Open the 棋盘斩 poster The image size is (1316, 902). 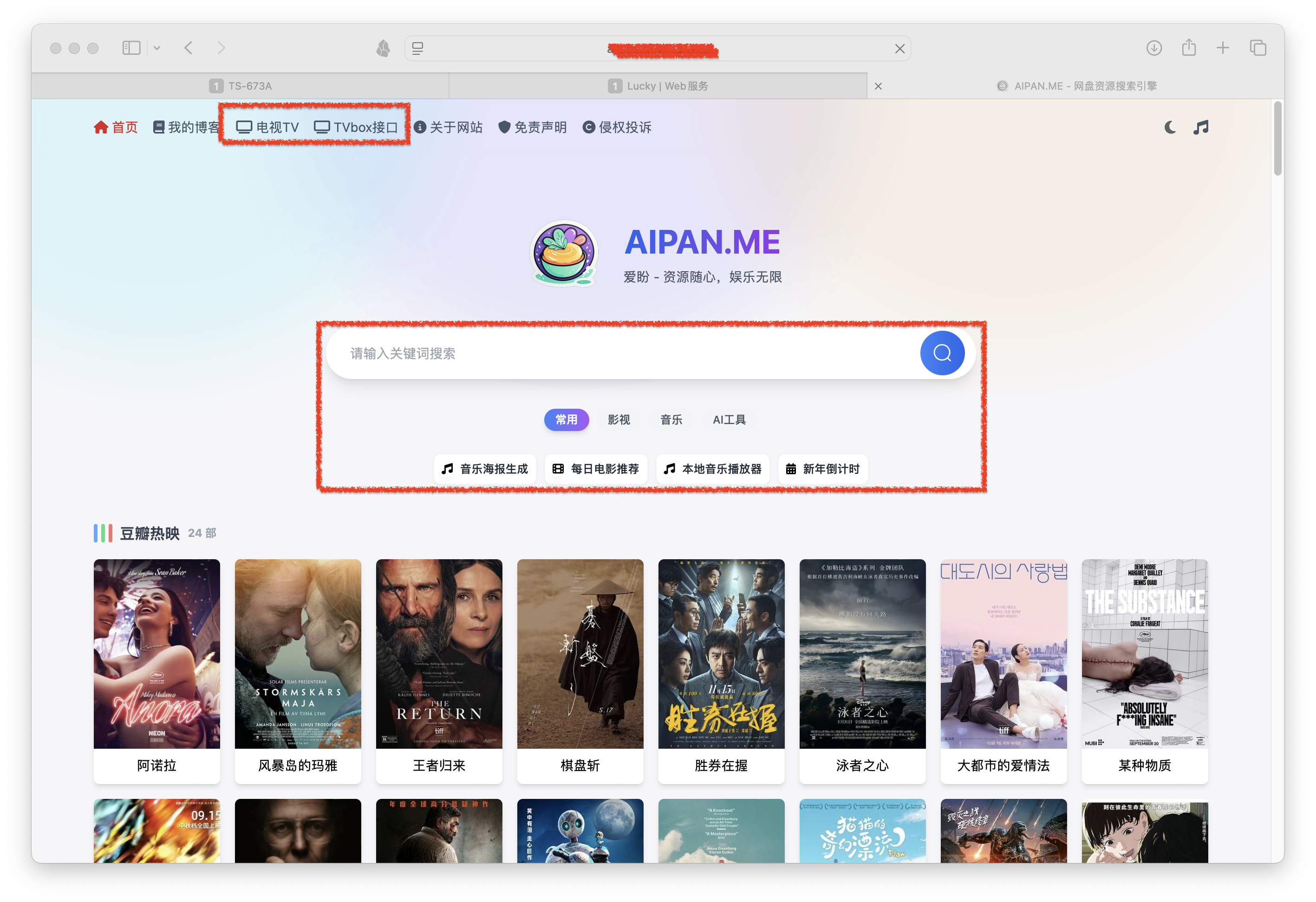pyautogui.click(x=580, y=654)
